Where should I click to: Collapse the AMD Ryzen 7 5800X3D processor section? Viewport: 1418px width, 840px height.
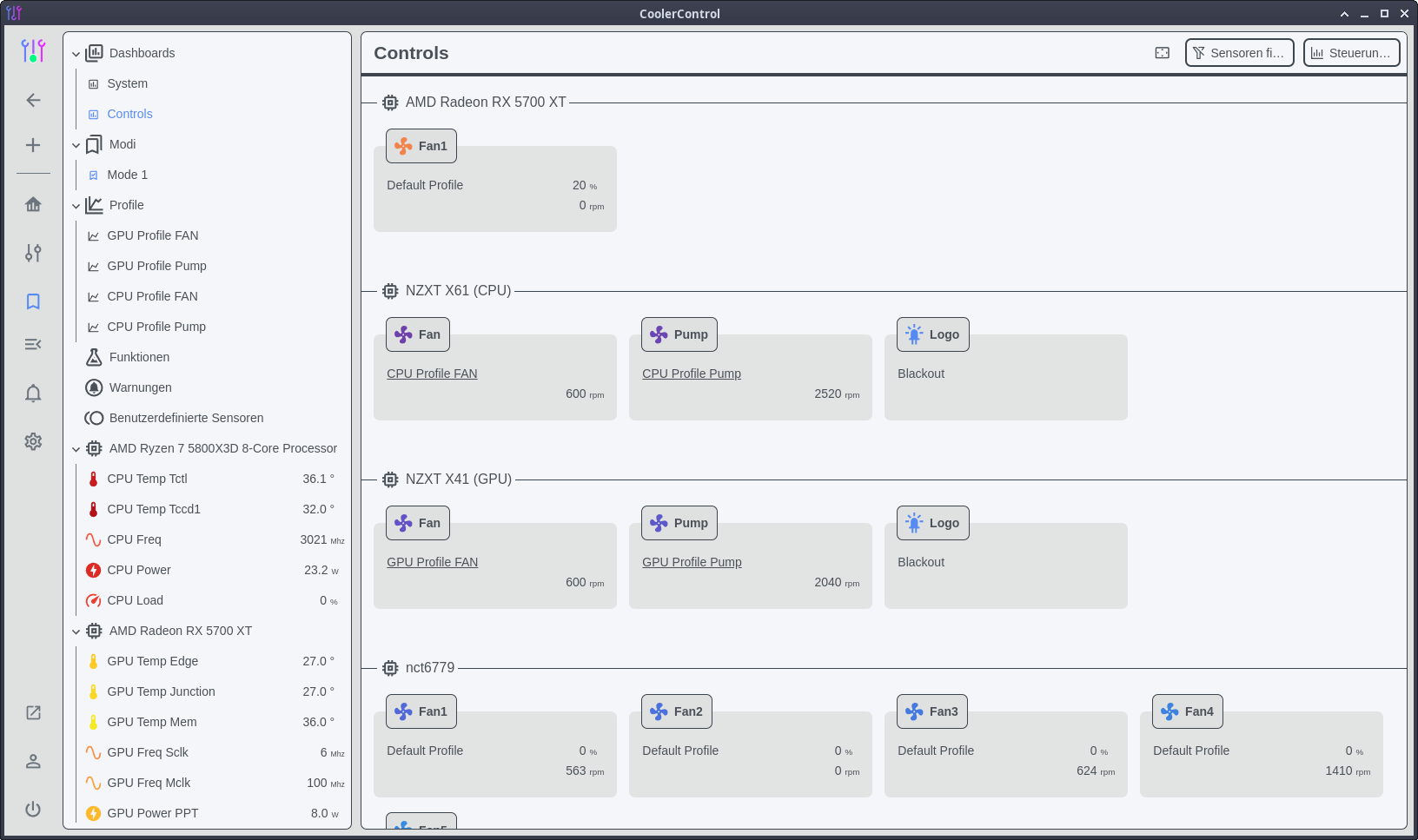pos(76,449)
